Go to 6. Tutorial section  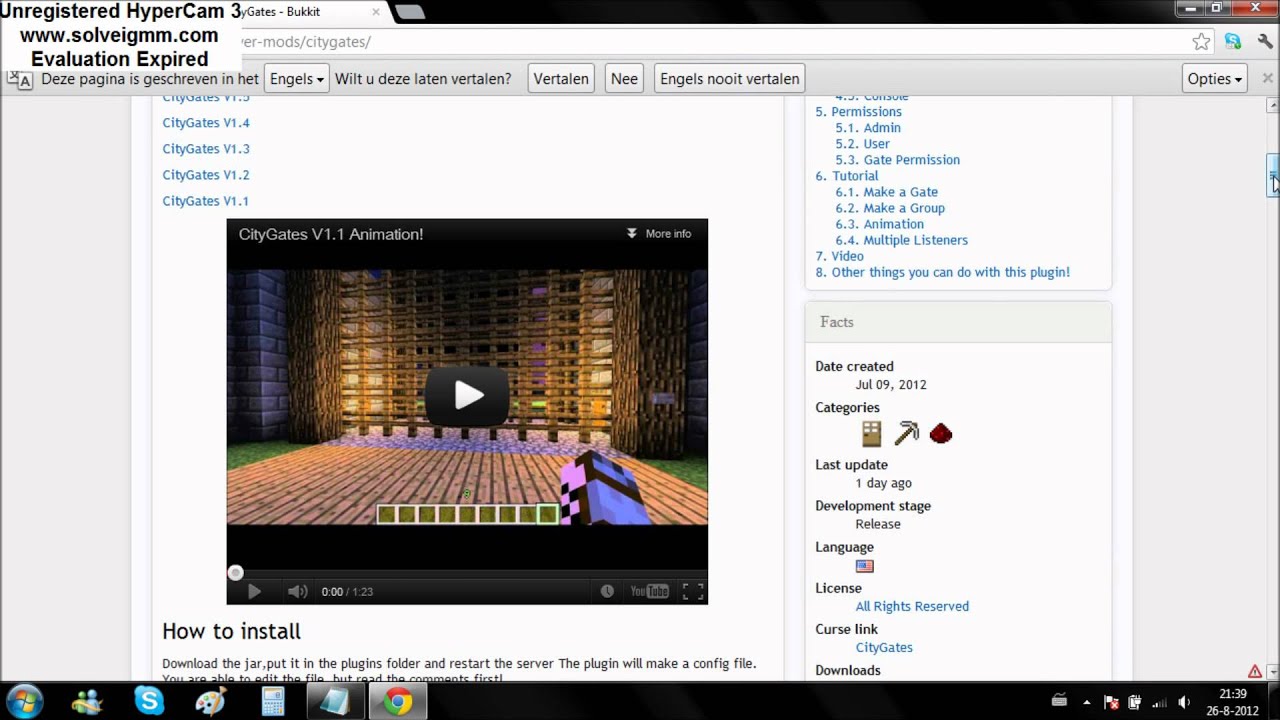point(847,176)
